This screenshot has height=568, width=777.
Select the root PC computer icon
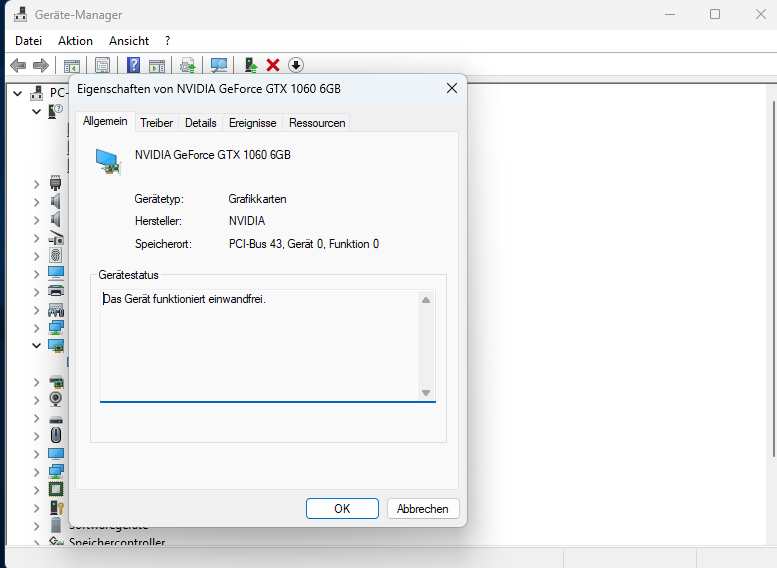pos(36,93)
